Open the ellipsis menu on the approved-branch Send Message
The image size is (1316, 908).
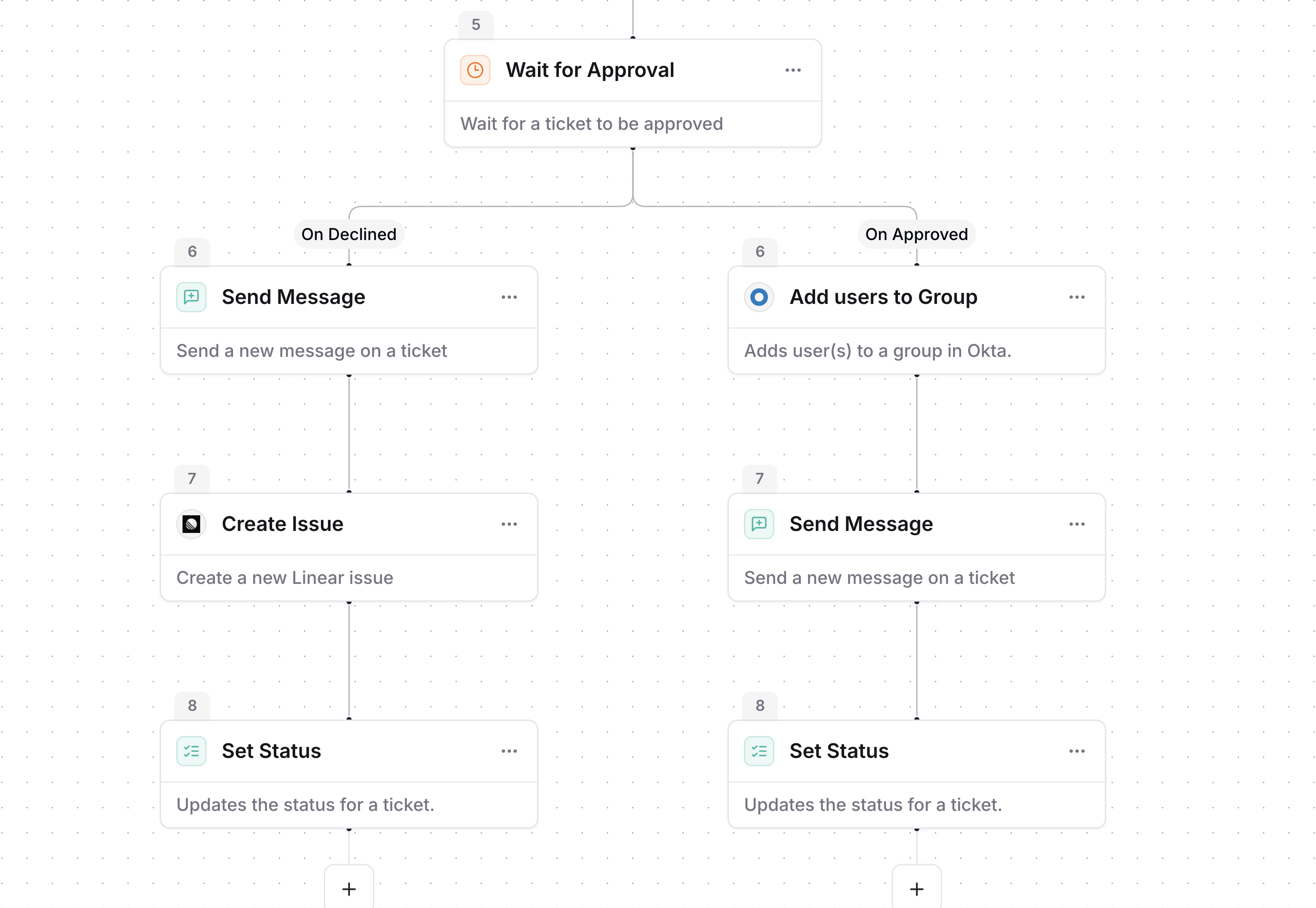tap(1076, 524)
